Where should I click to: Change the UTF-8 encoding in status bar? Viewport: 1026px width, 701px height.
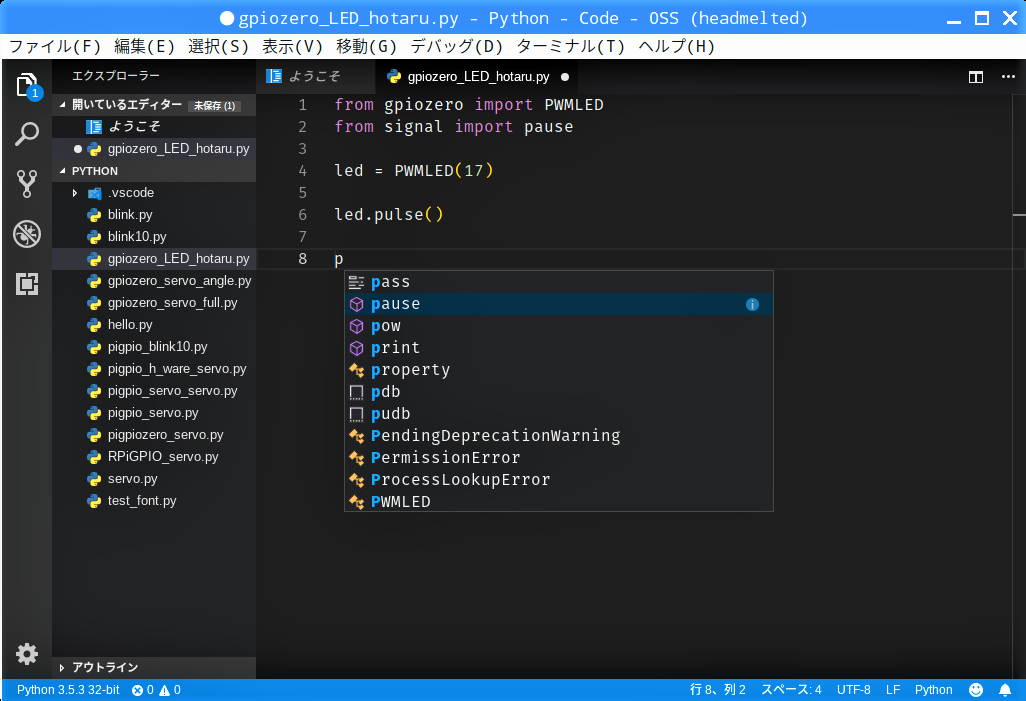[853, 690]
